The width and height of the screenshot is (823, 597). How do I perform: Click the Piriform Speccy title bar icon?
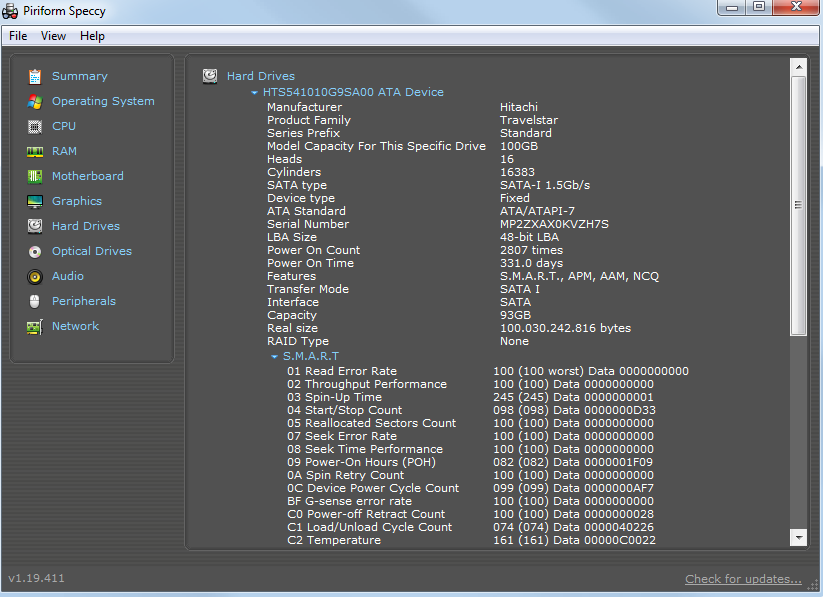(x=10, y=11)
